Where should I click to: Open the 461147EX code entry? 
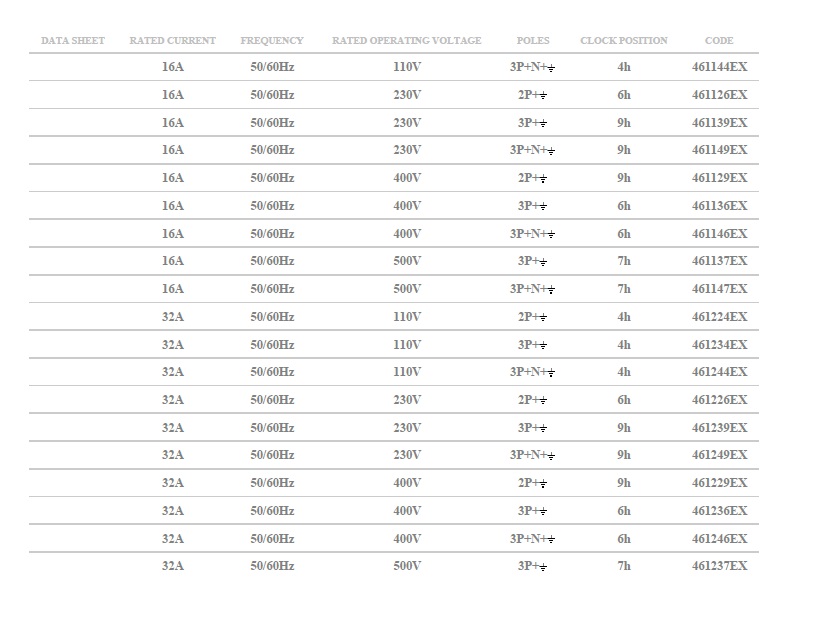pos(719,289)
